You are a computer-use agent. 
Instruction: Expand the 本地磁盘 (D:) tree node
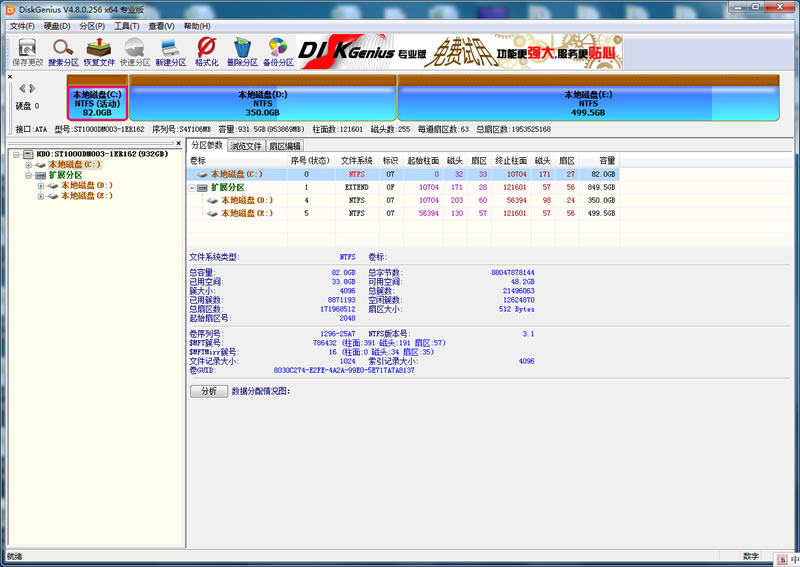(41, 186)
